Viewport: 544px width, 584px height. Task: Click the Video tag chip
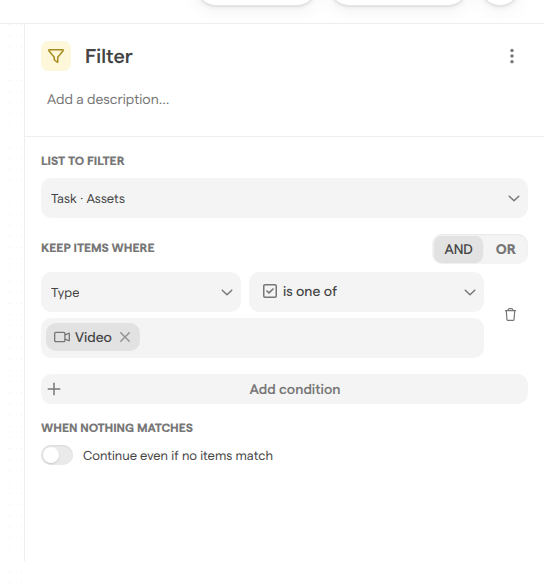tap(93, 337)
